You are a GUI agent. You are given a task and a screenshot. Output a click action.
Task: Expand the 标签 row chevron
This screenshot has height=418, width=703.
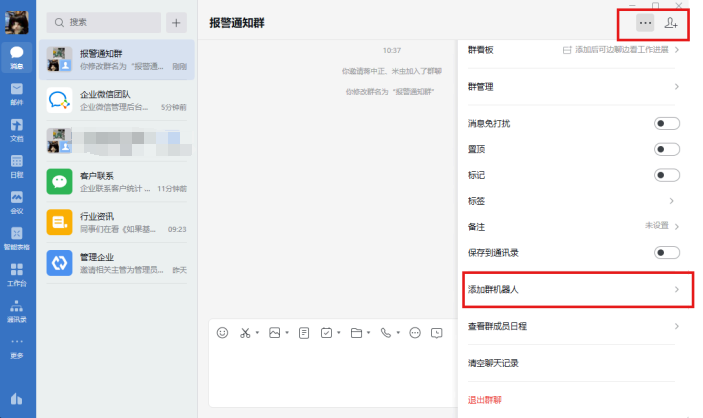(x=672, y=201)
